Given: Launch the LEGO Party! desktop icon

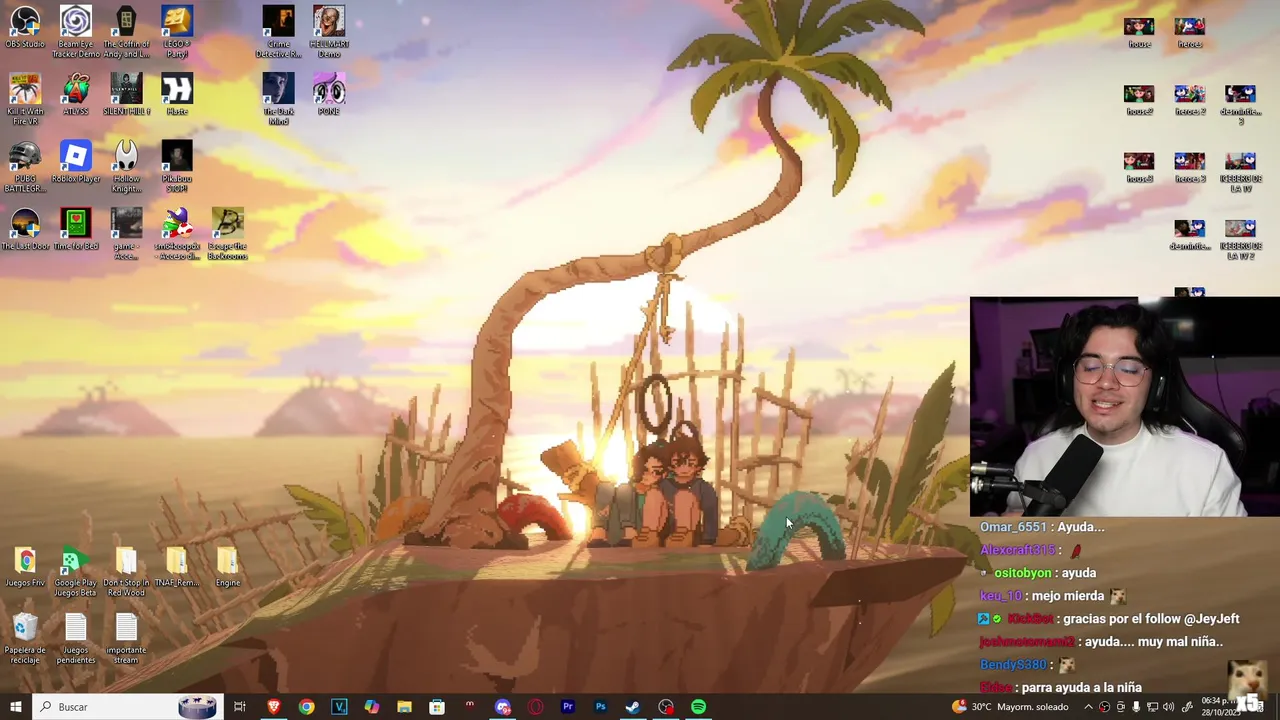Looking at the screenshot, I should pos(177,32).
